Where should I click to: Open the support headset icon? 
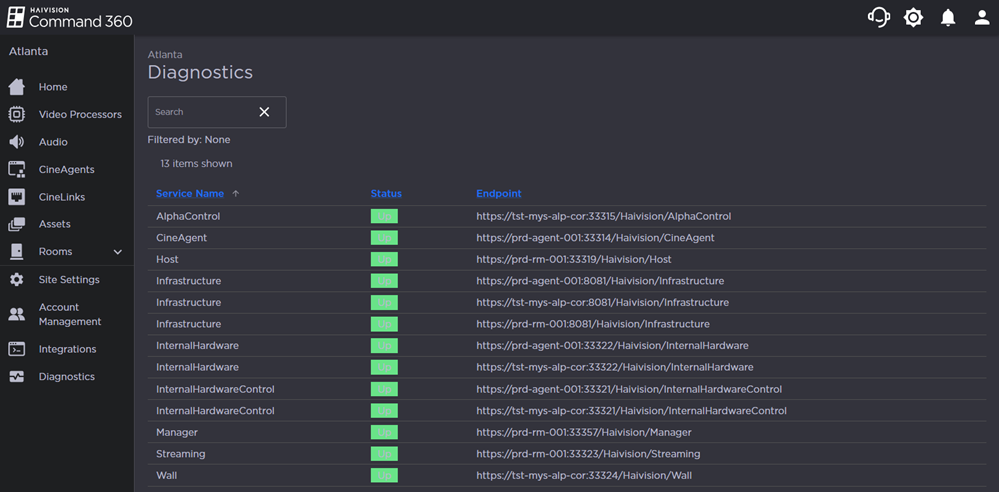879,17
